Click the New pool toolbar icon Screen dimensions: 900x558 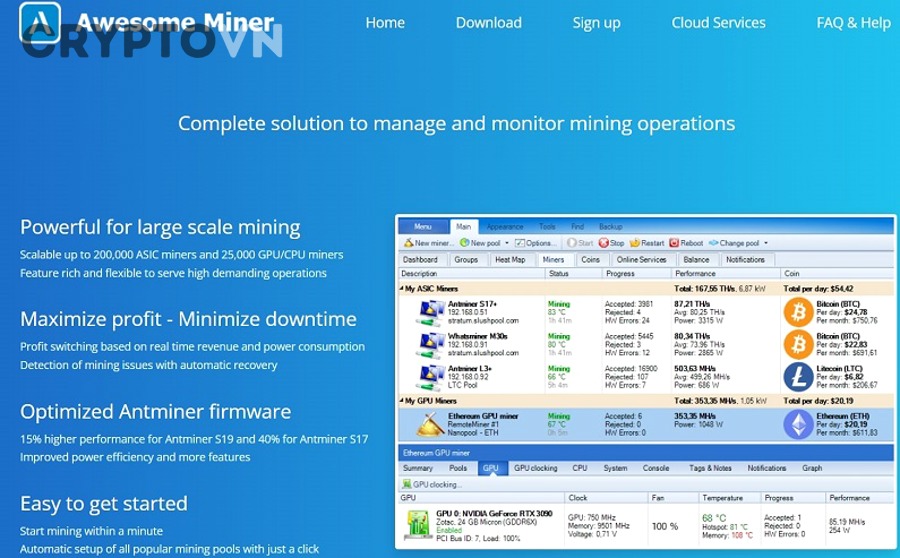[x=464, y=243]
